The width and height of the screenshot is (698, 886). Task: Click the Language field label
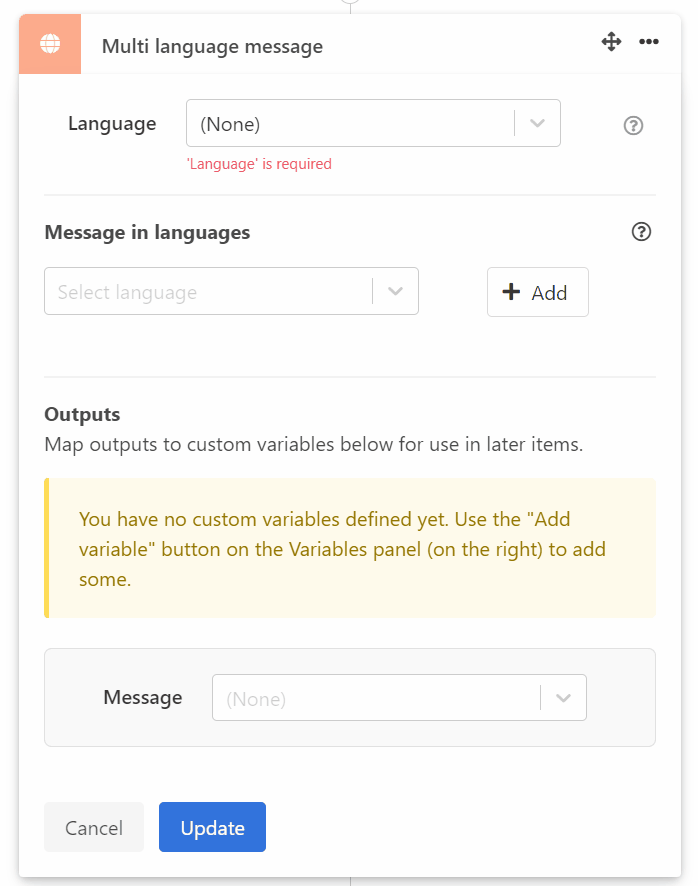tap(112, 124)
